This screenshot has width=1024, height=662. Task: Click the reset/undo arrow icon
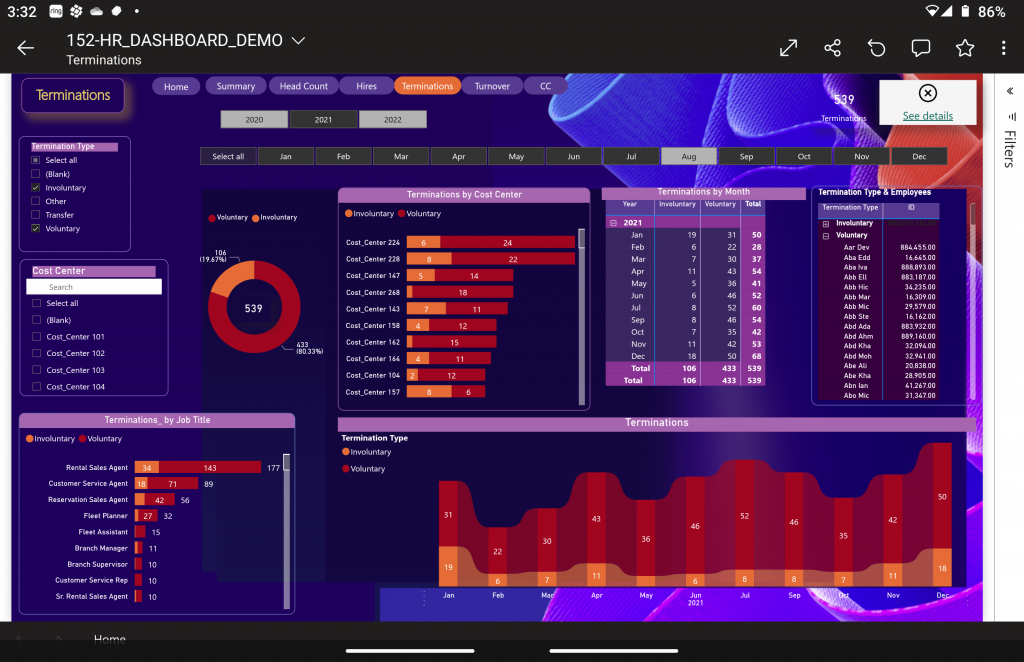[x=877, y=48]
